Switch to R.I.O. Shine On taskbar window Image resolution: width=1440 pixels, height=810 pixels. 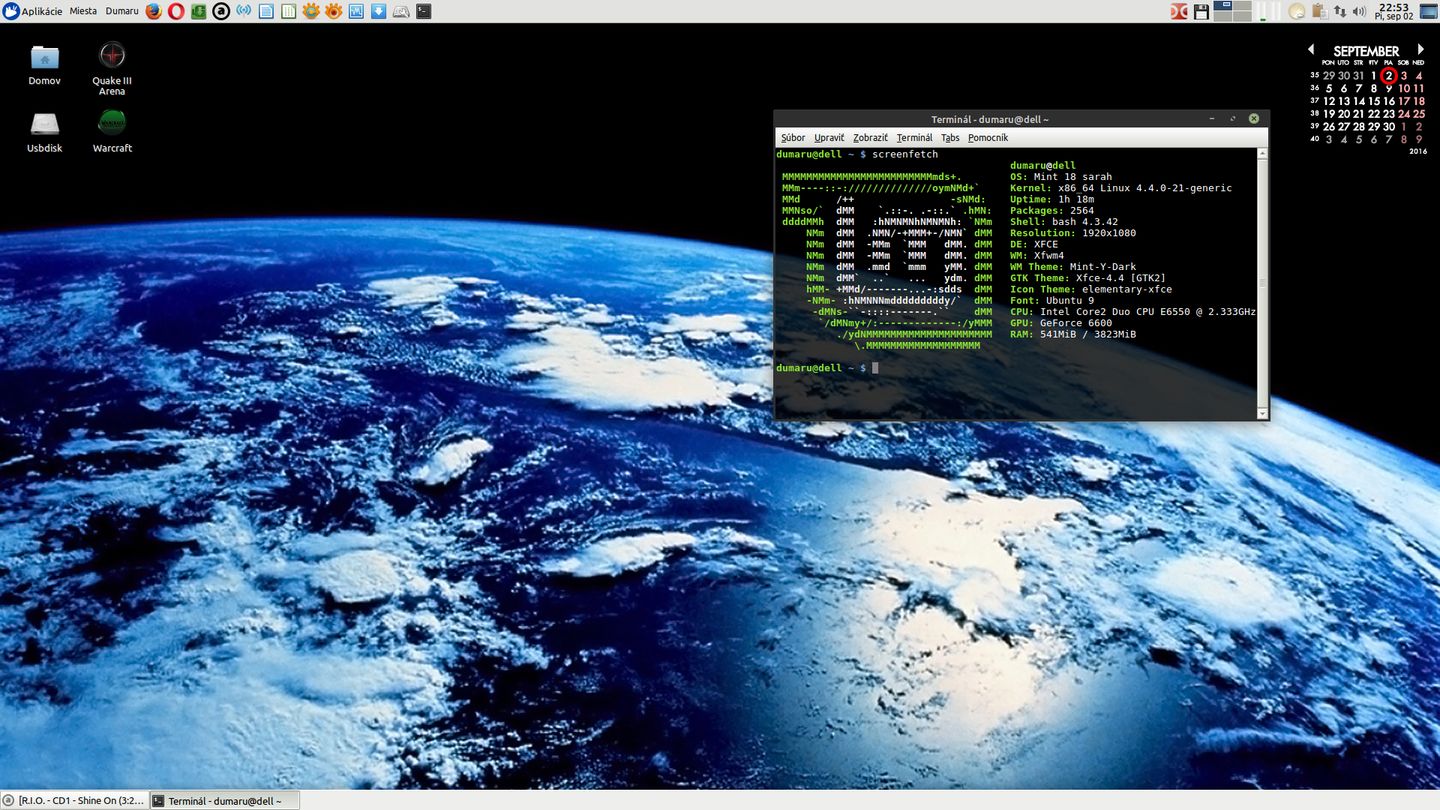tap(75, 800)
